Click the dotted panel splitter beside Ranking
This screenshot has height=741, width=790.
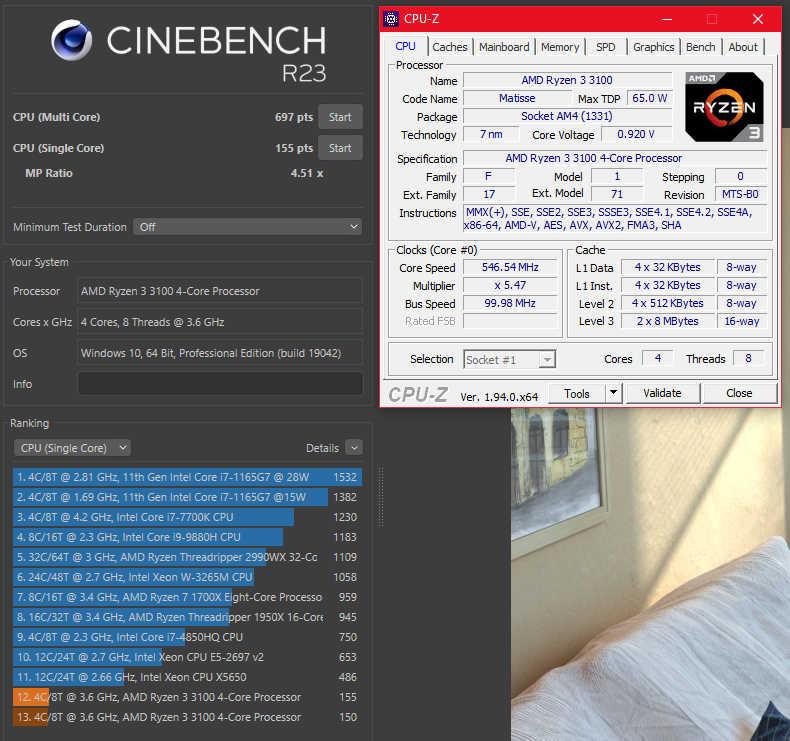(381, 497)
